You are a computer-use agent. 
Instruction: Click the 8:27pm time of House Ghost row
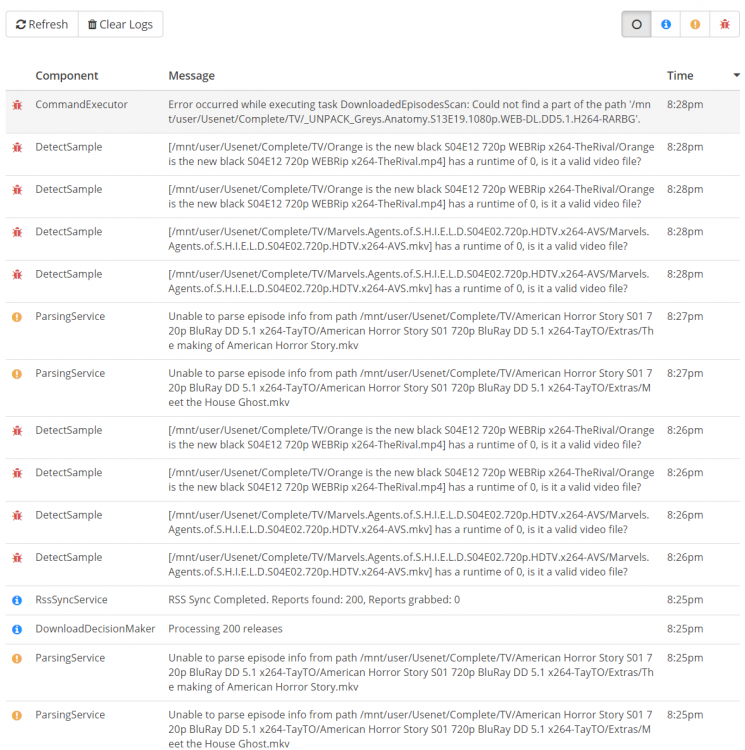685,373
